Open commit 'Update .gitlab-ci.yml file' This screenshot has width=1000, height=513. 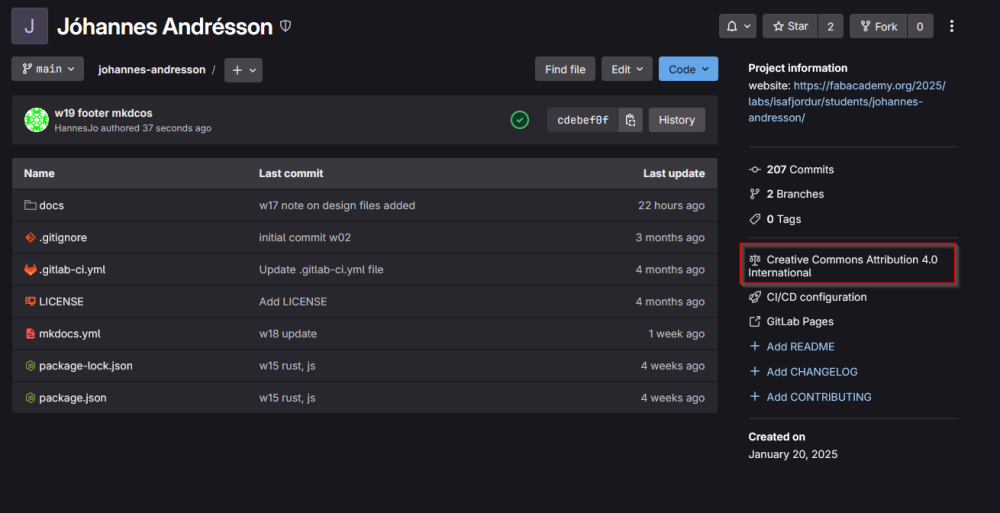(x=321, y=269)
